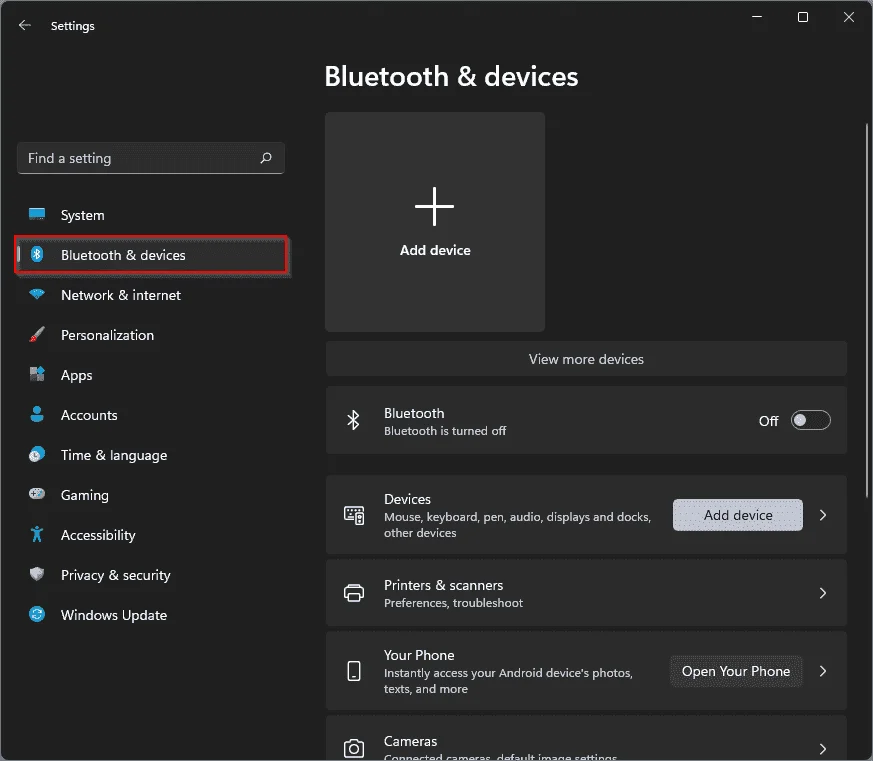Screen dimensions: 873x761
Task: Click the 'Bluetooth & devices' page heading
Action: coord(451,76)
